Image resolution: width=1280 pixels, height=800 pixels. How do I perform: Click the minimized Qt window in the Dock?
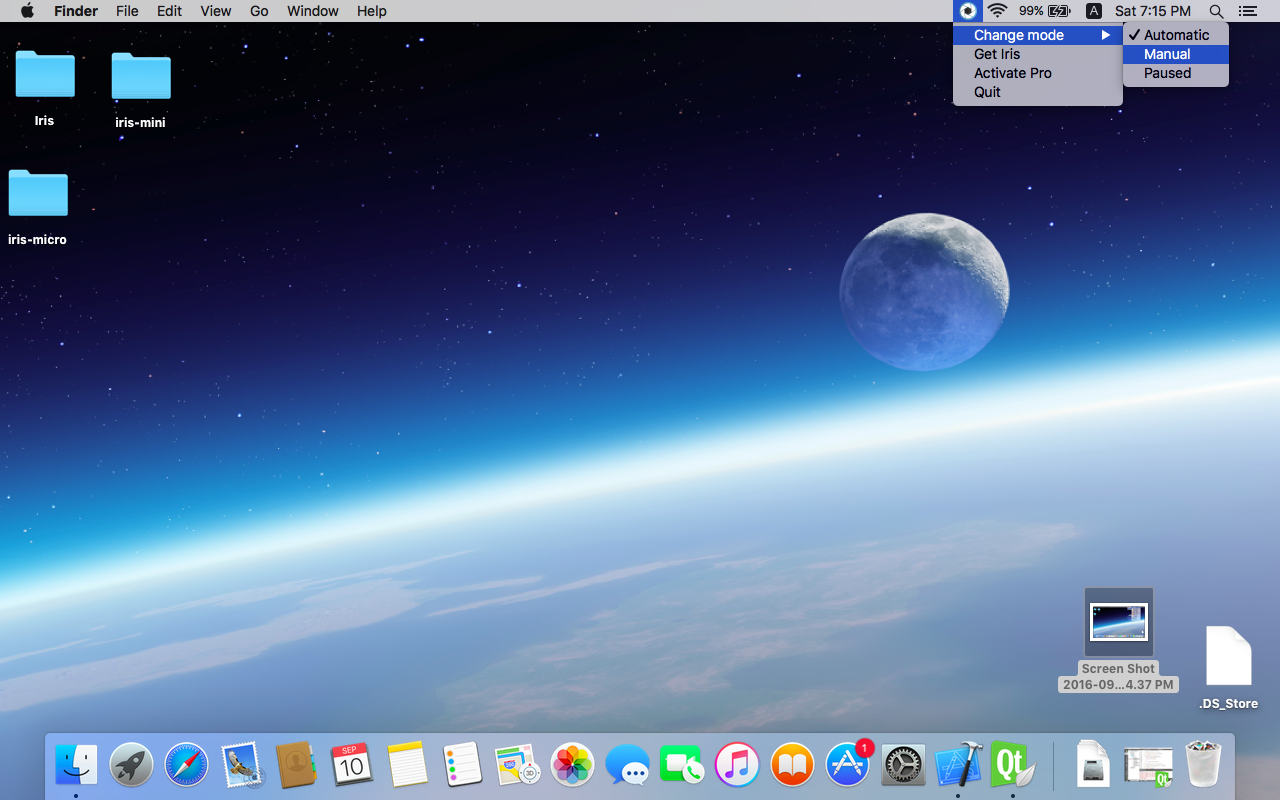(1148, 766)
